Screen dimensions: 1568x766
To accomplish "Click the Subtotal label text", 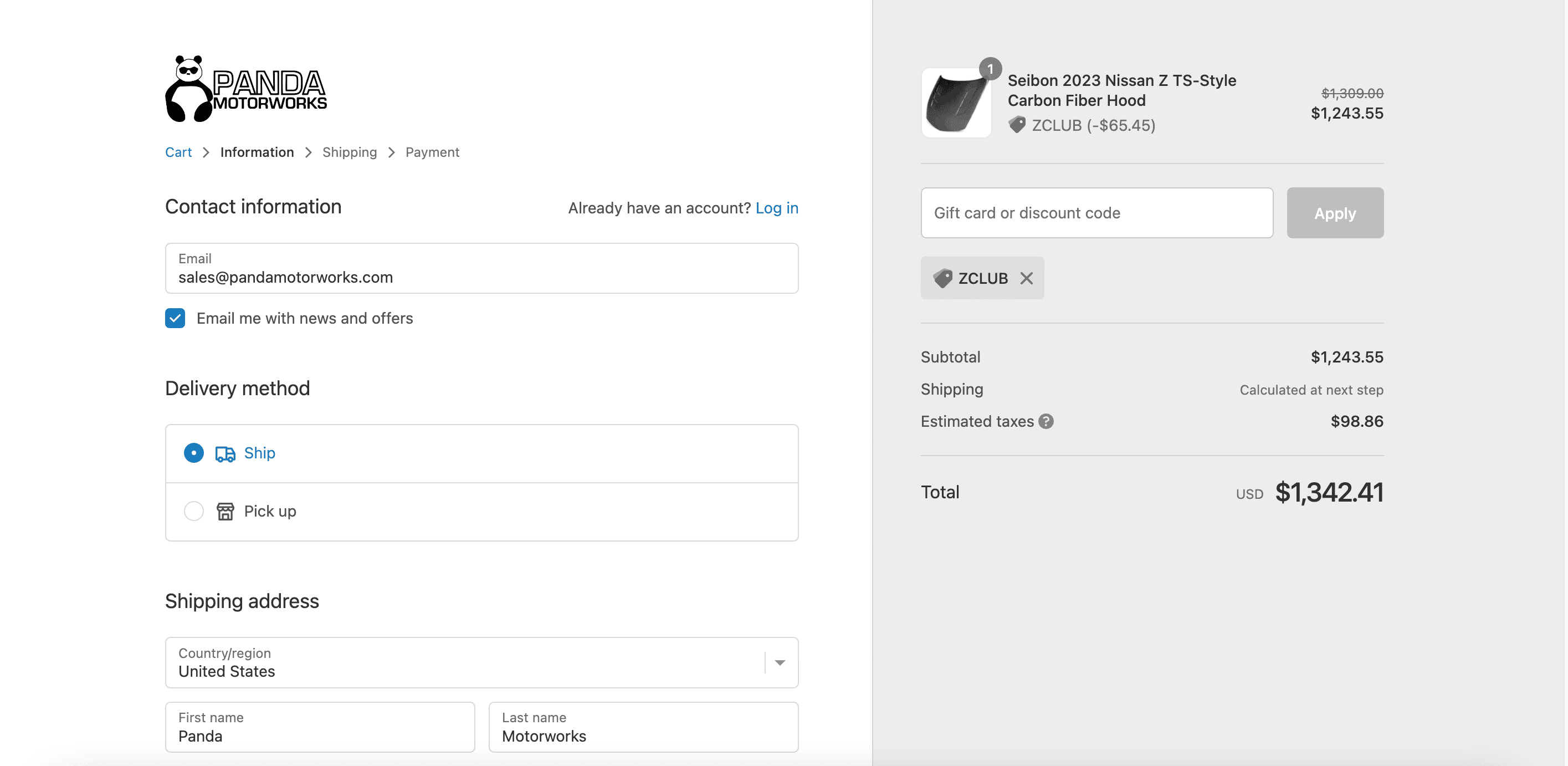I will [x=950, y=357].
